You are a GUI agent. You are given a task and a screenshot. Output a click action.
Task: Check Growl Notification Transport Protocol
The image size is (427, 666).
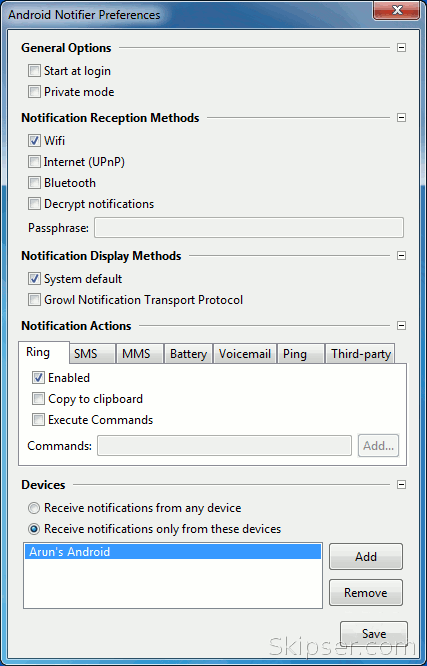coord(34,300)
